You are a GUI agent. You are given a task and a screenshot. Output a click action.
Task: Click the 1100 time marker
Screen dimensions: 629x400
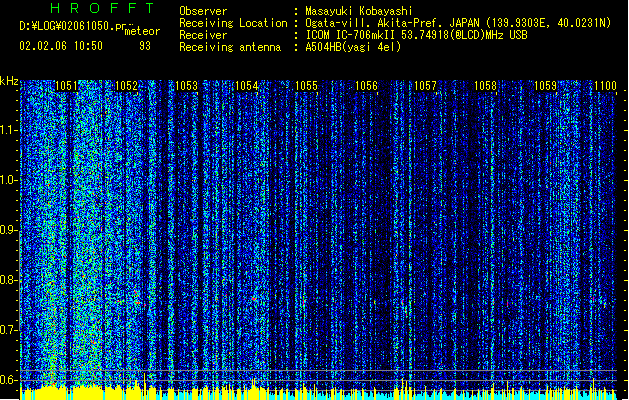(x=605, y=86)
